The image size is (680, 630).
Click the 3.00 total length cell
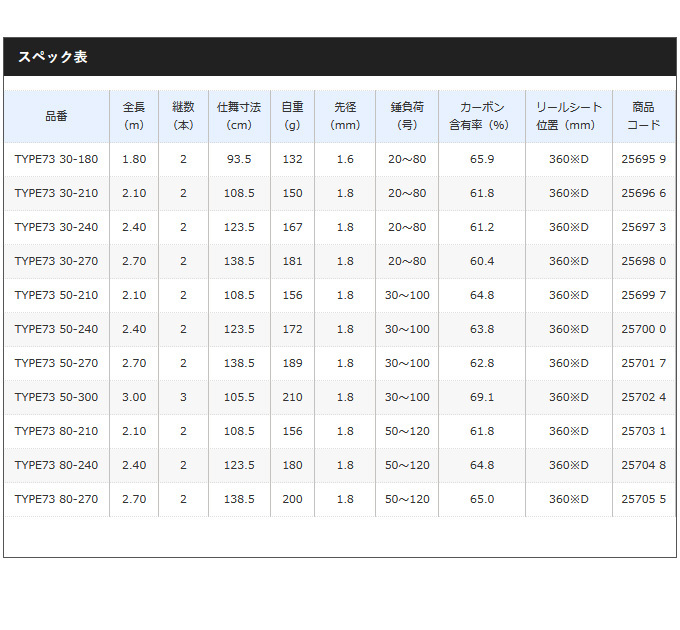[134, 397]
